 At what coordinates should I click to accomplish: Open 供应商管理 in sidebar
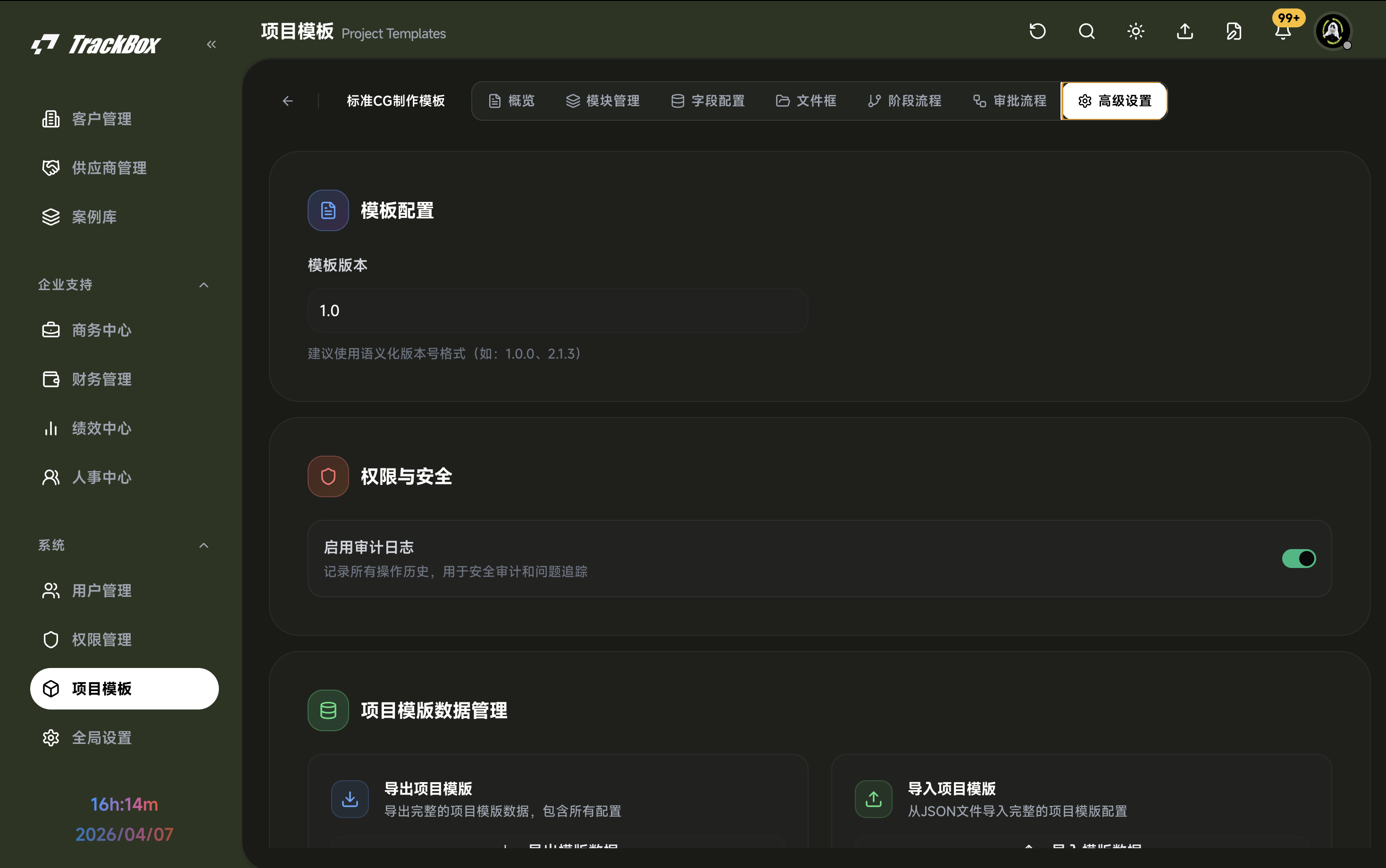pyautogui.click(x=124, y=167)
